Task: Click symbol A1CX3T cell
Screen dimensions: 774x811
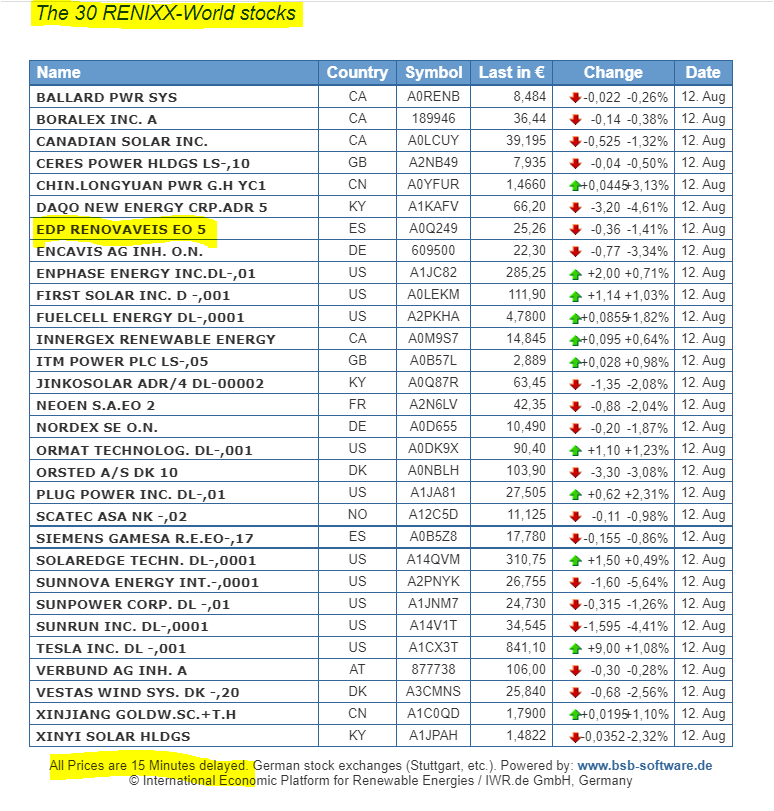Action: coord(434,648)
